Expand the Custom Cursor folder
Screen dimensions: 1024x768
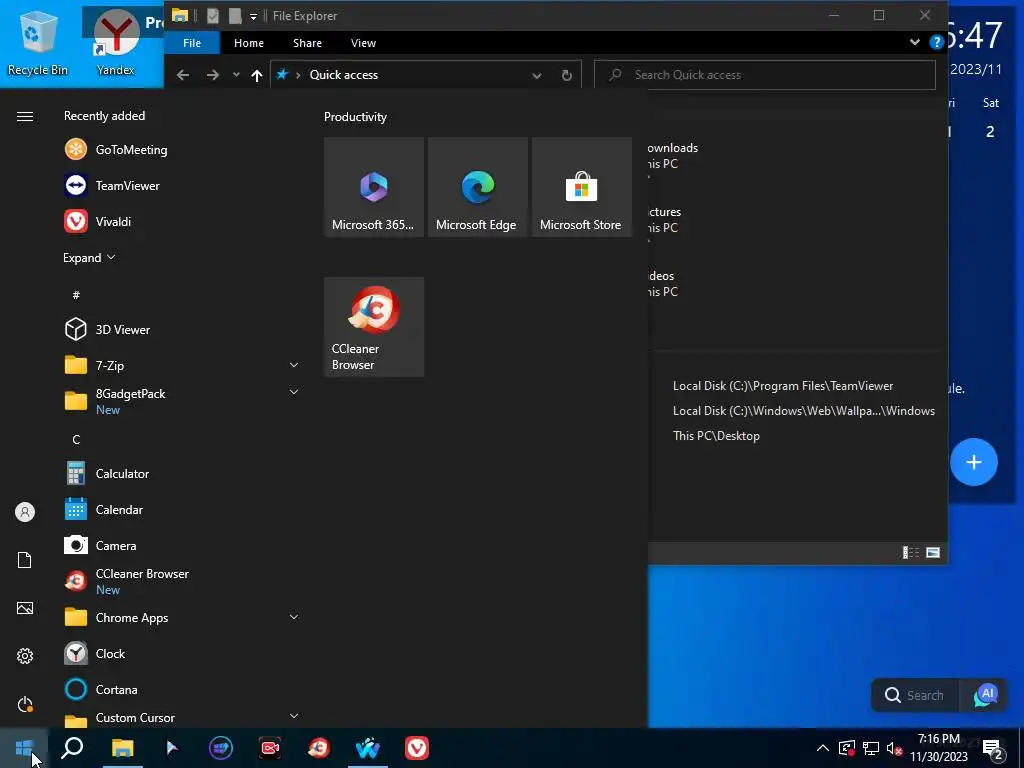pos(294,716)
